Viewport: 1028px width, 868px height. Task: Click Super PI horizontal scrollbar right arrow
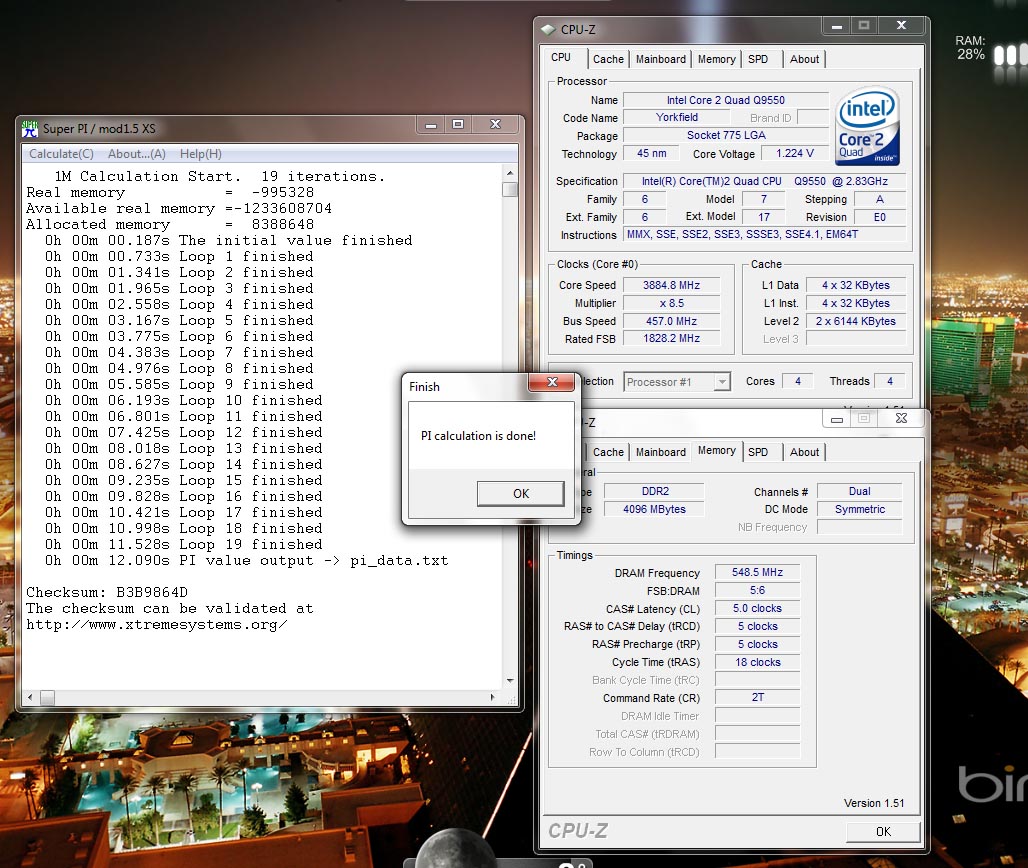(495, 697)
